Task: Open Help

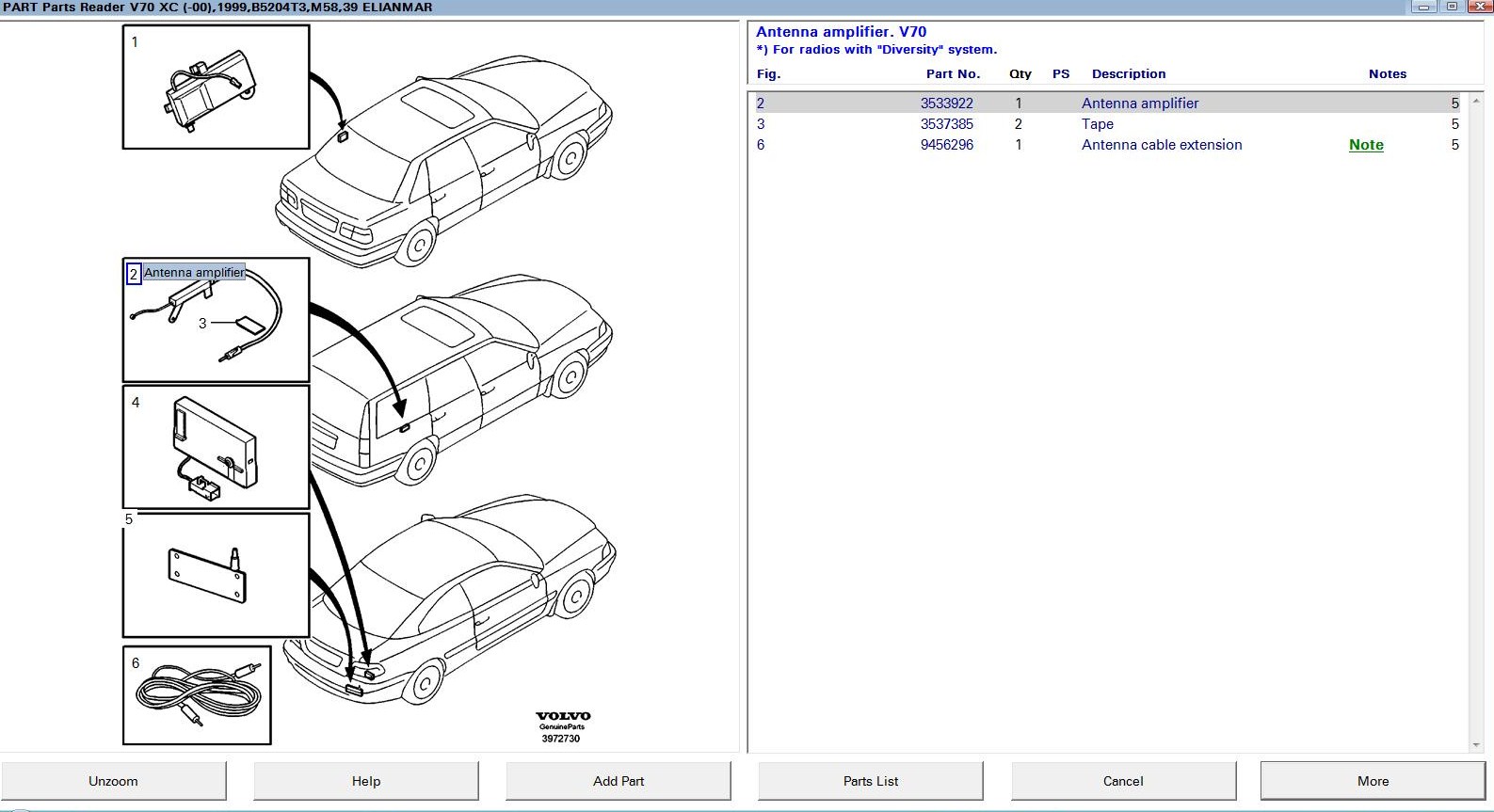Action: click(x=366, y=781)
